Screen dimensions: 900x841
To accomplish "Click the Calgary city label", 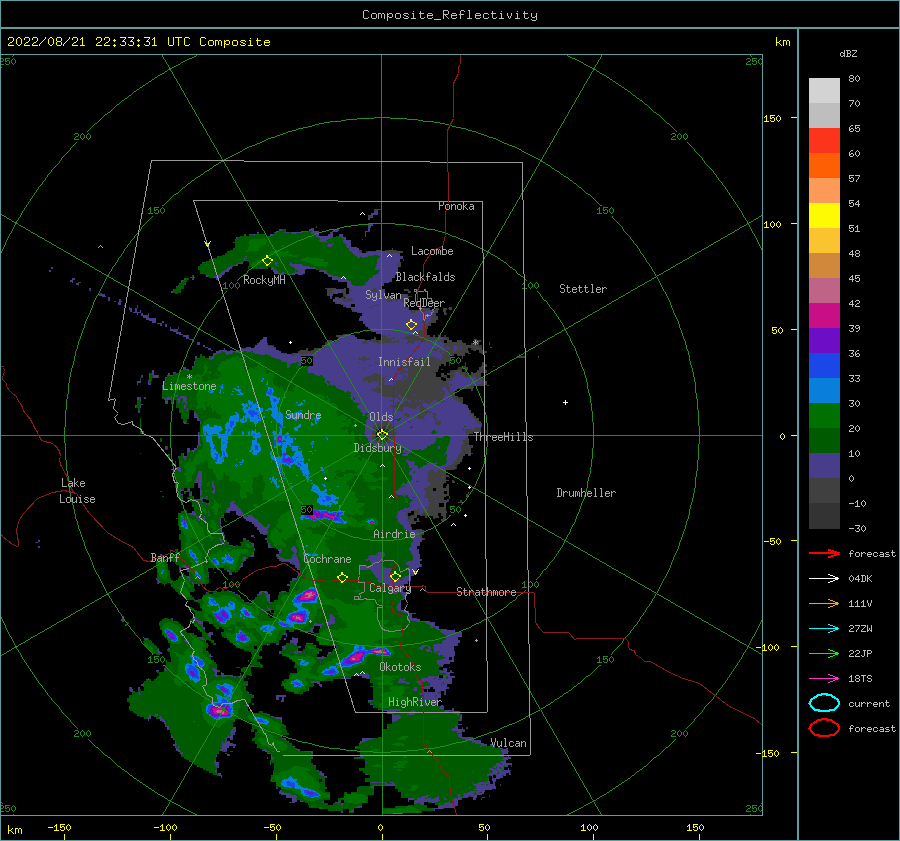I will (390, 588).
